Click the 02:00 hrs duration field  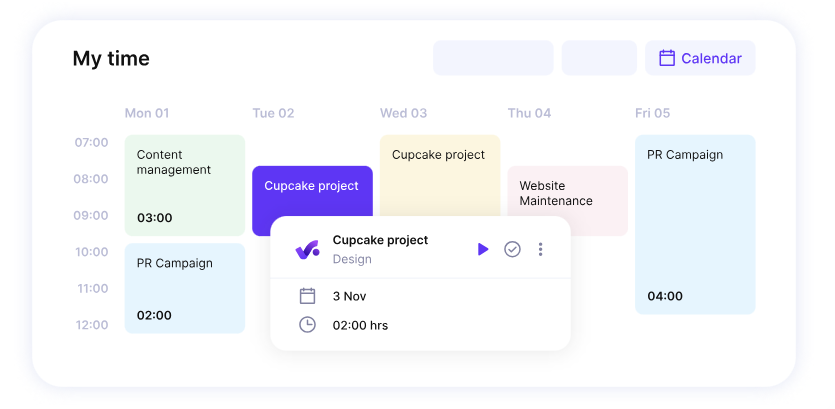tap(360, 325)
